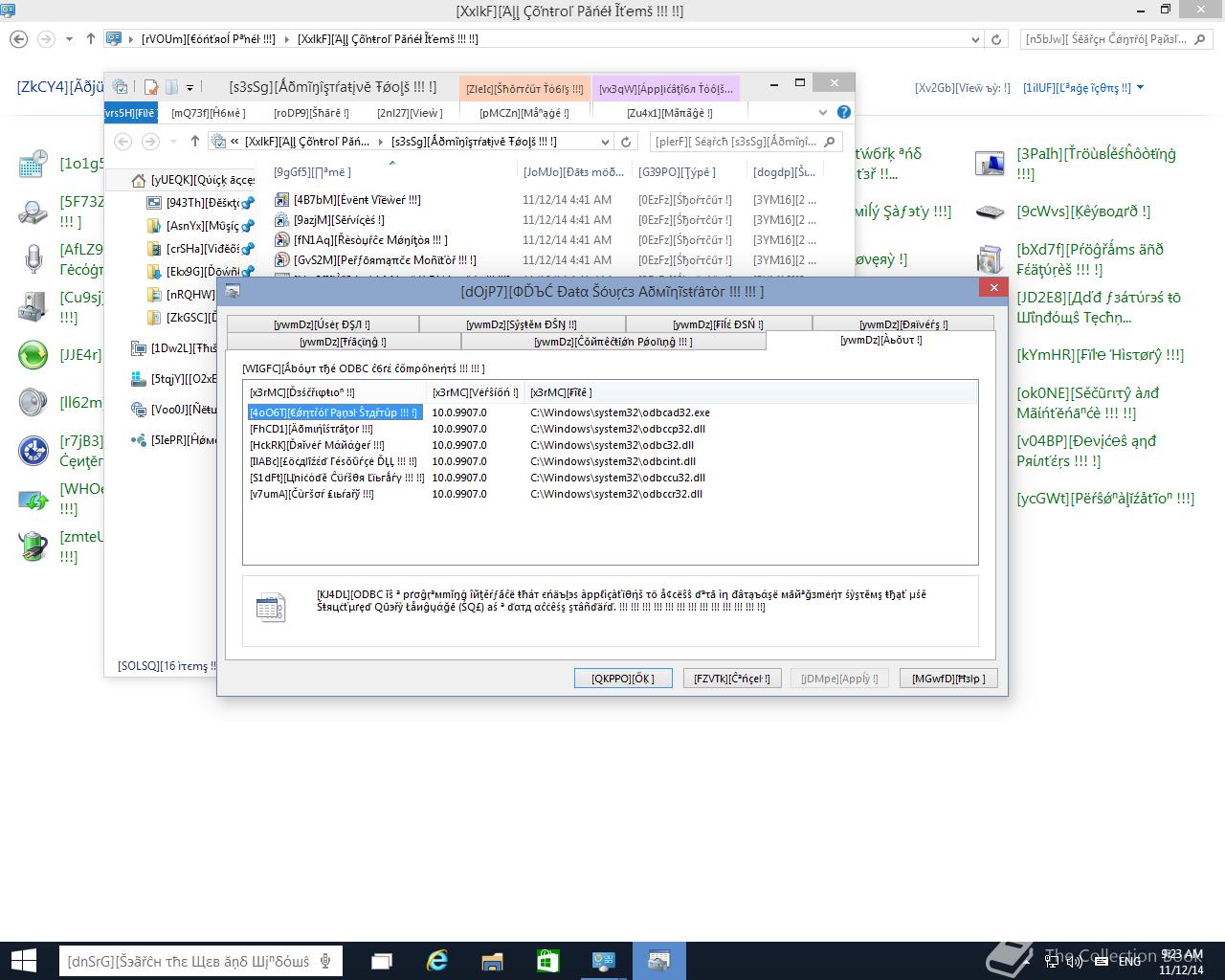The image size is (1225, 980).
Task: Click Up arrow in Administrative Tools window
Action: (195, 142)
